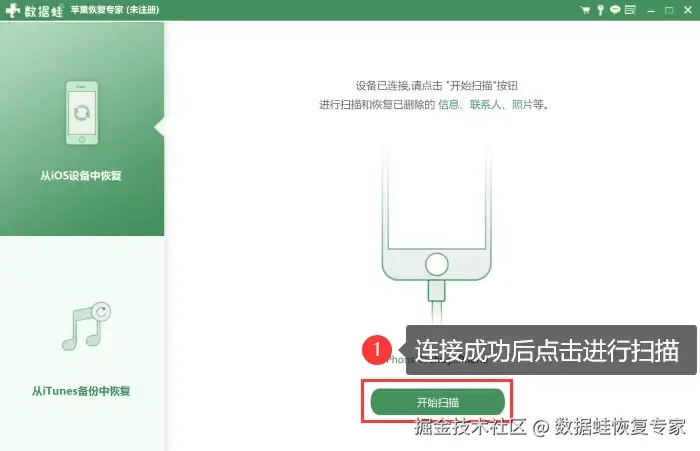Viewport: 700px width, 451px height.
Task: Open the chat bubble feedback icon
Action: pos(615,9)
